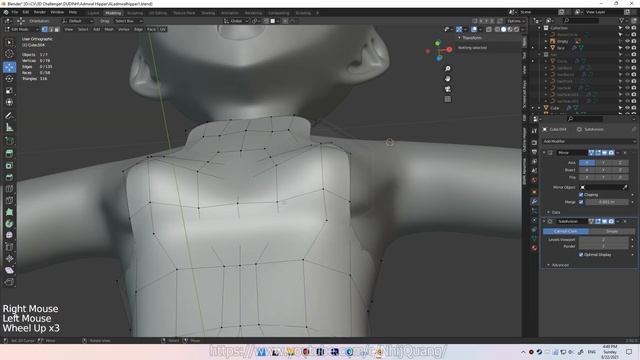
Task: Select the Measure tool
Action: 9,128
